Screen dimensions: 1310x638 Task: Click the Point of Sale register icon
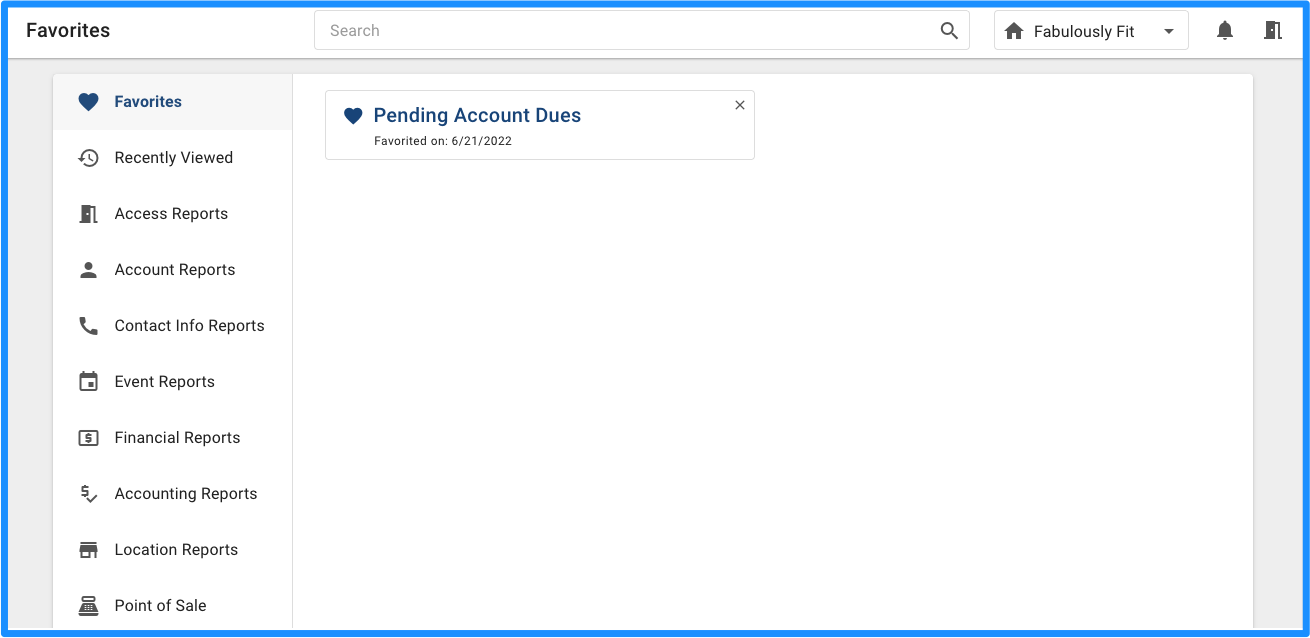point(88,606)
